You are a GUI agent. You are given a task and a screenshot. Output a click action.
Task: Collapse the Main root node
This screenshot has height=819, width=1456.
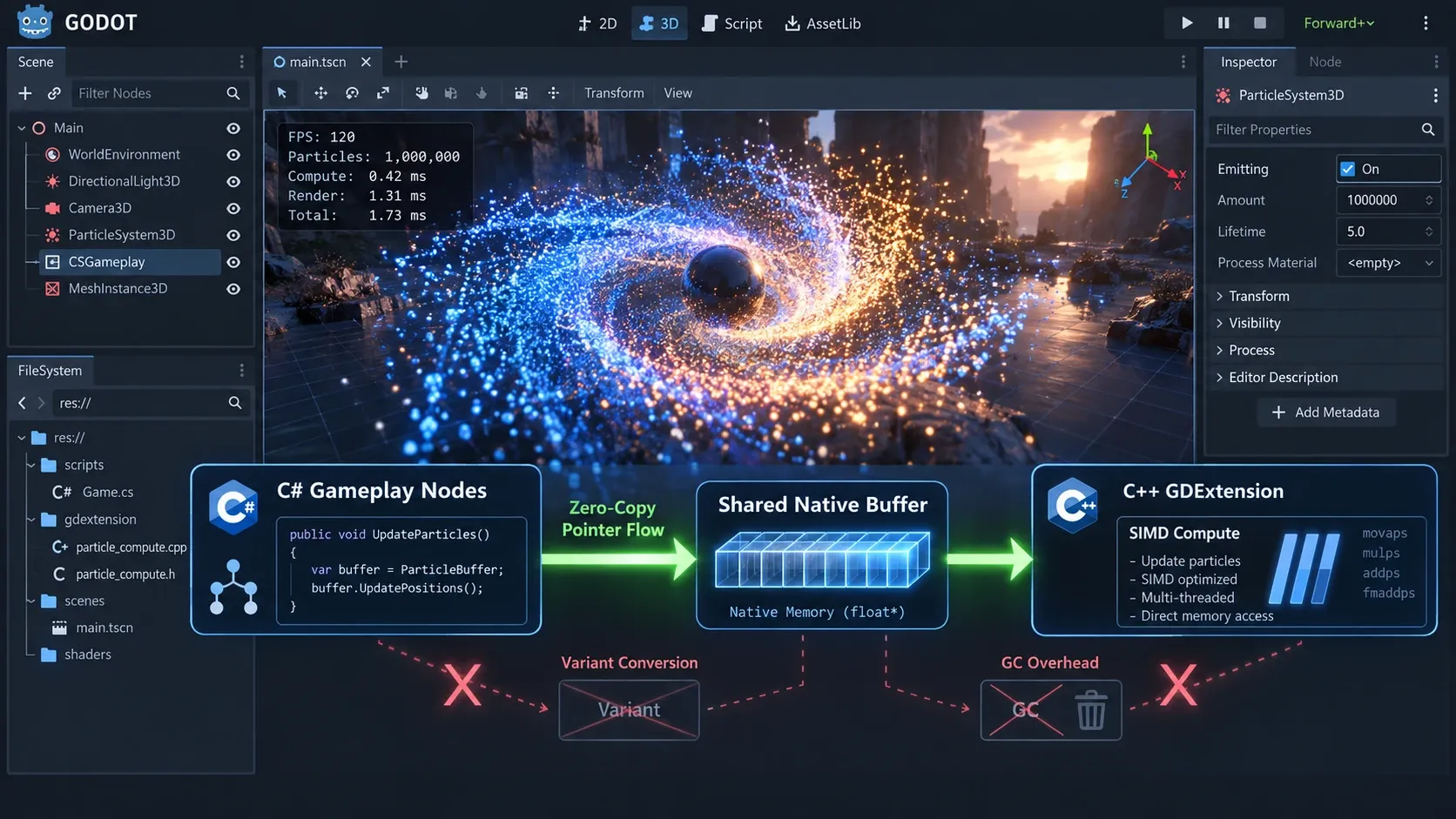tap(22, 128)
